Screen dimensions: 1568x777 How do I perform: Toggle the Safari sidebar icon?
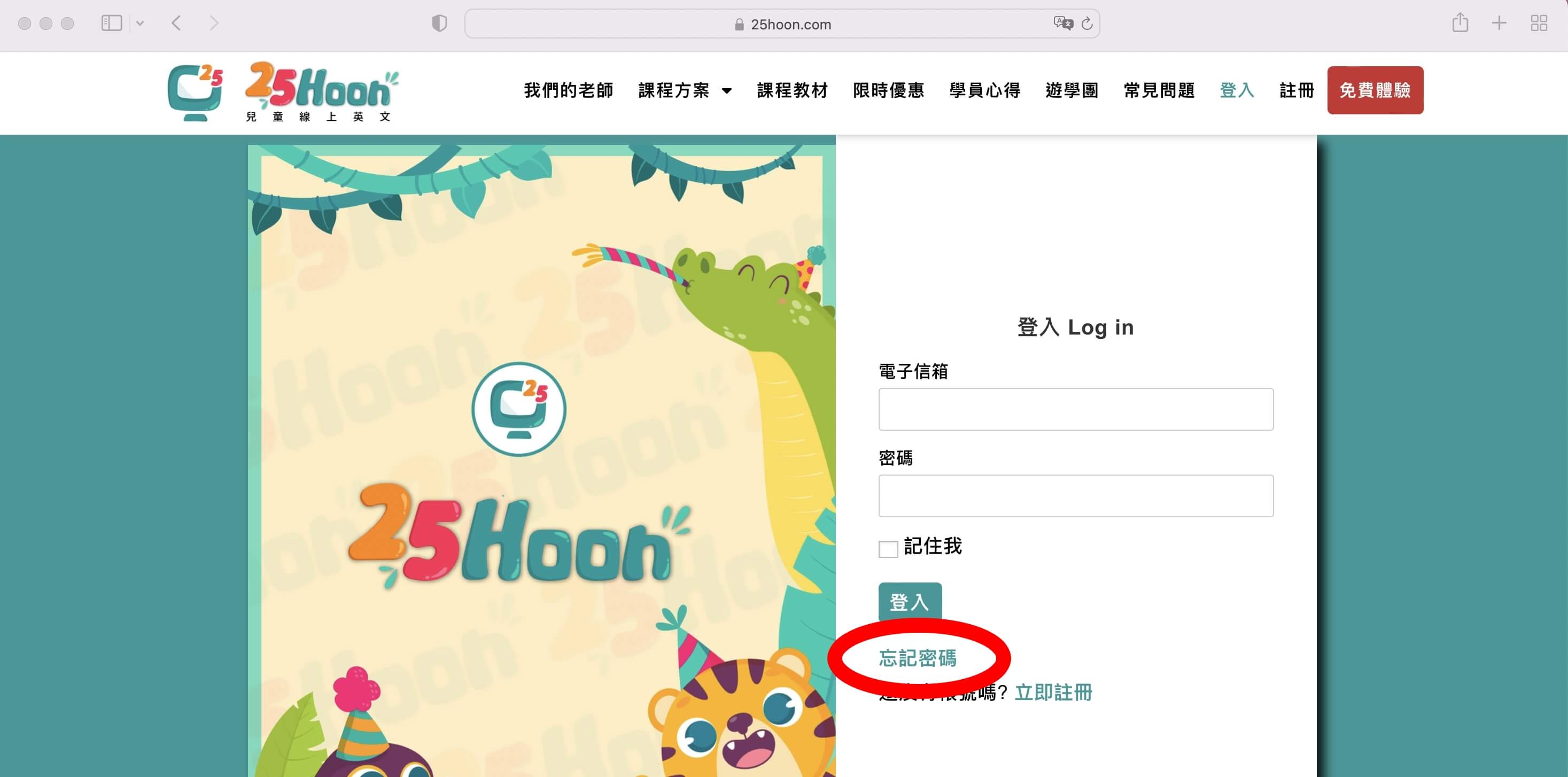111,24
